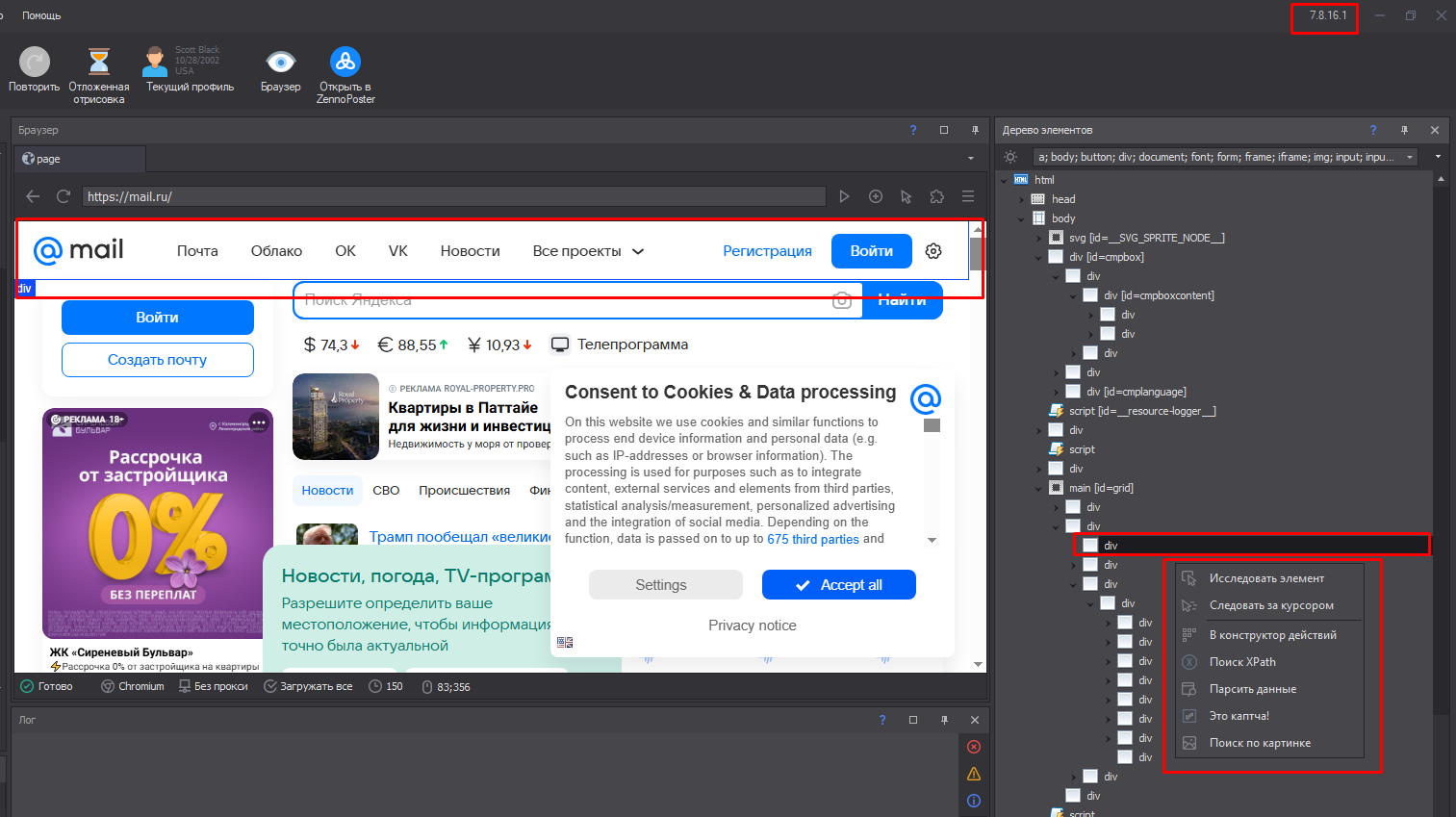Open the Текущий профиль profile icon
This screenshot has width=1456, height=817.
[x=154, y=62]
